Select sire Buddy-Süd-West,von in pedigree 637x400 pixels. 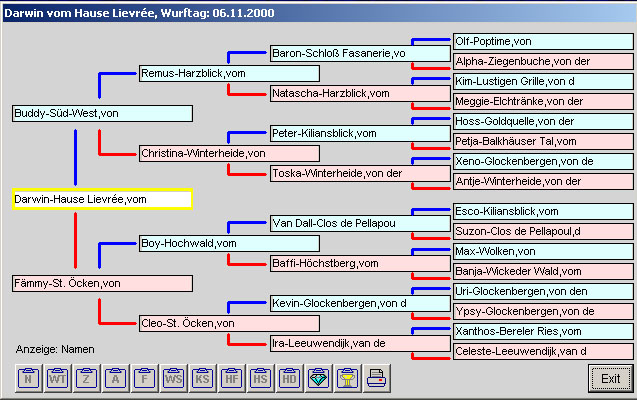101,114
